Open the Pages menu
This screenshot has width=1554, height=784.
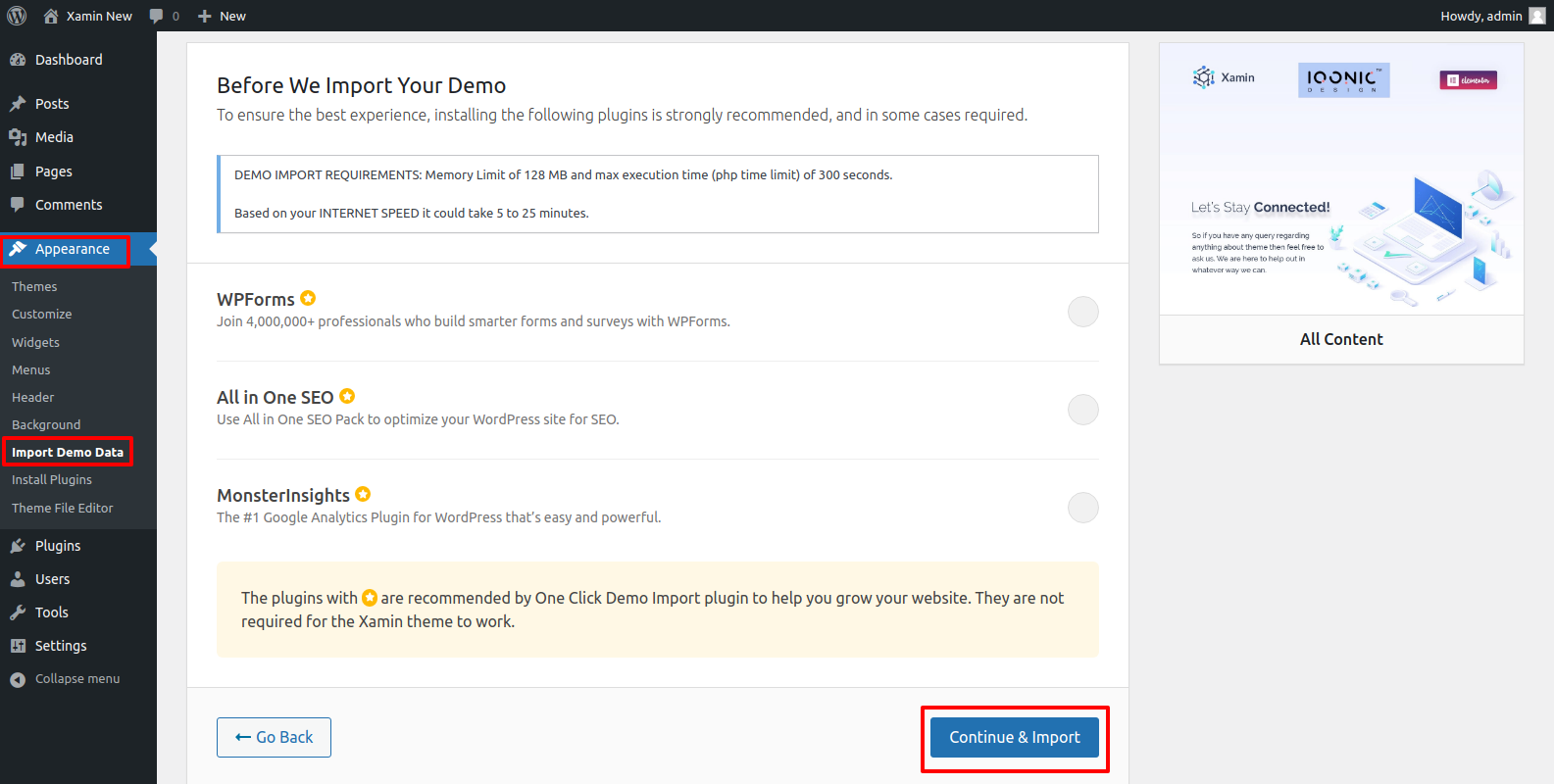(x=78, y=171)
